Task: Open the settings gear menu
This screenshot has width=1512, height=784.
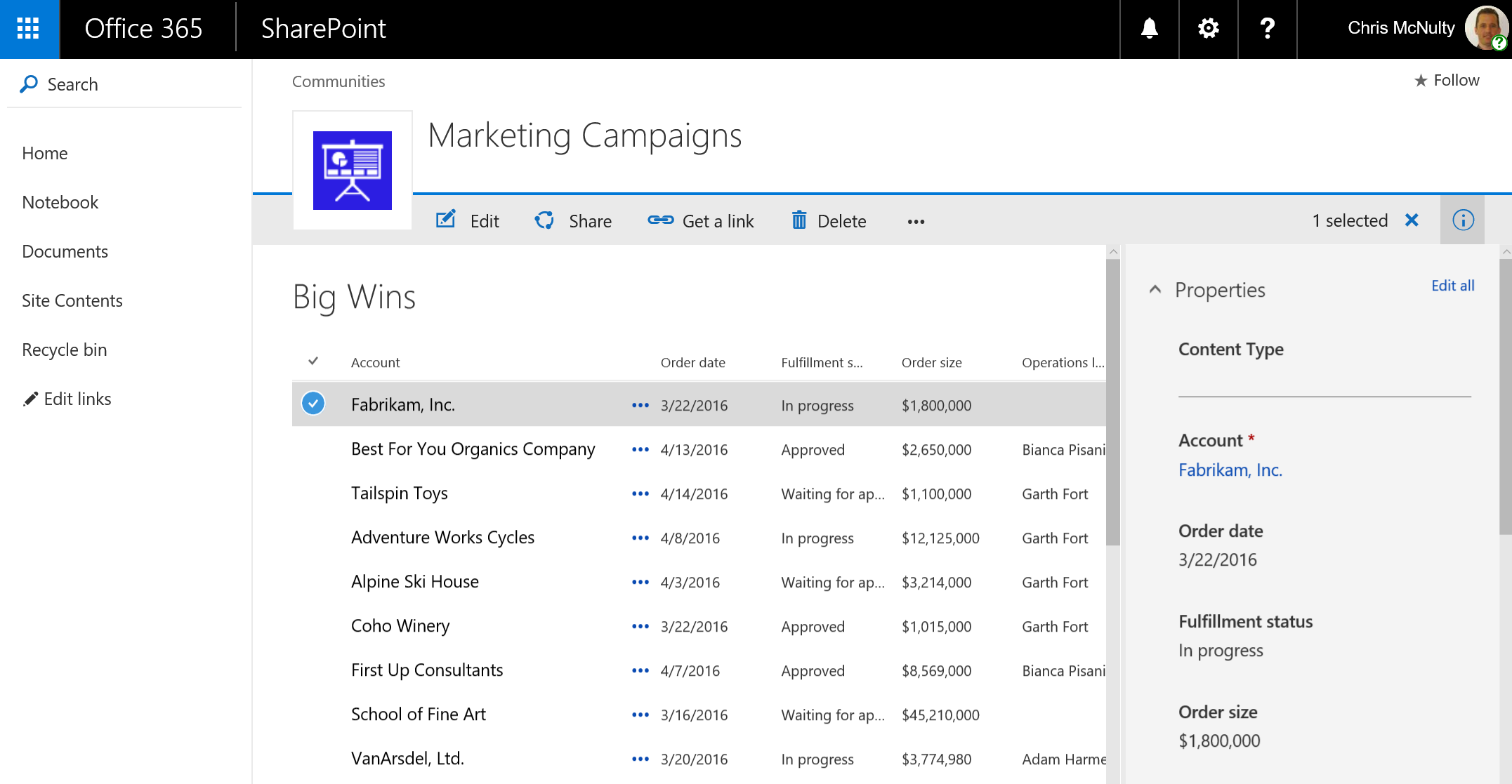Action: pos(1208,29)
